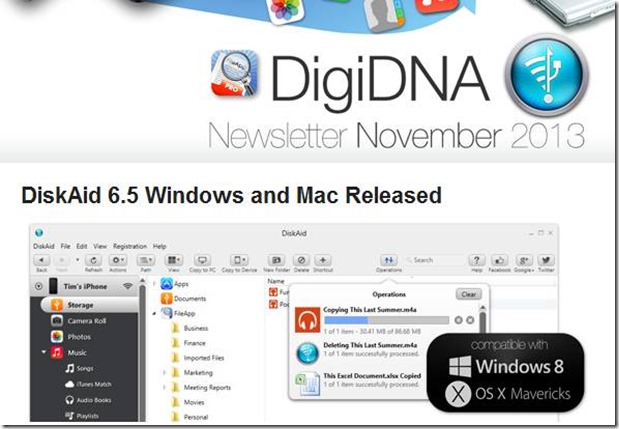
Task: Click the Wi-Fi icon on device header
Action: [x=128, y=286]
